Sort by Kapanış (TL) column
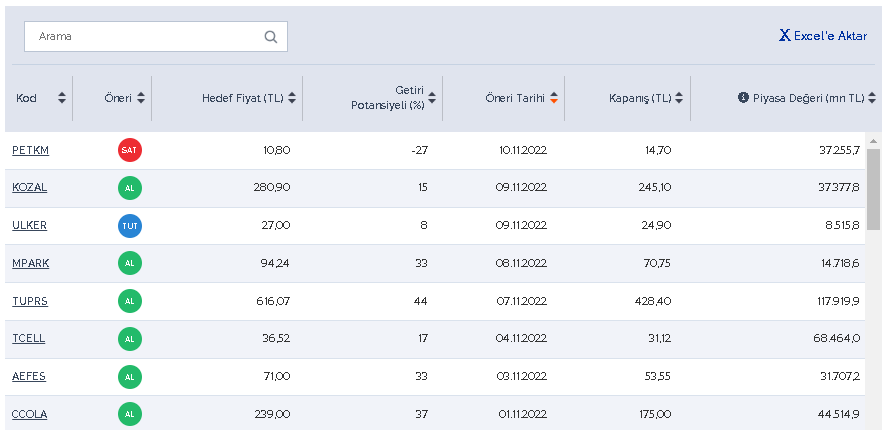Screen dimensions: 886x430 coord(679,98)
